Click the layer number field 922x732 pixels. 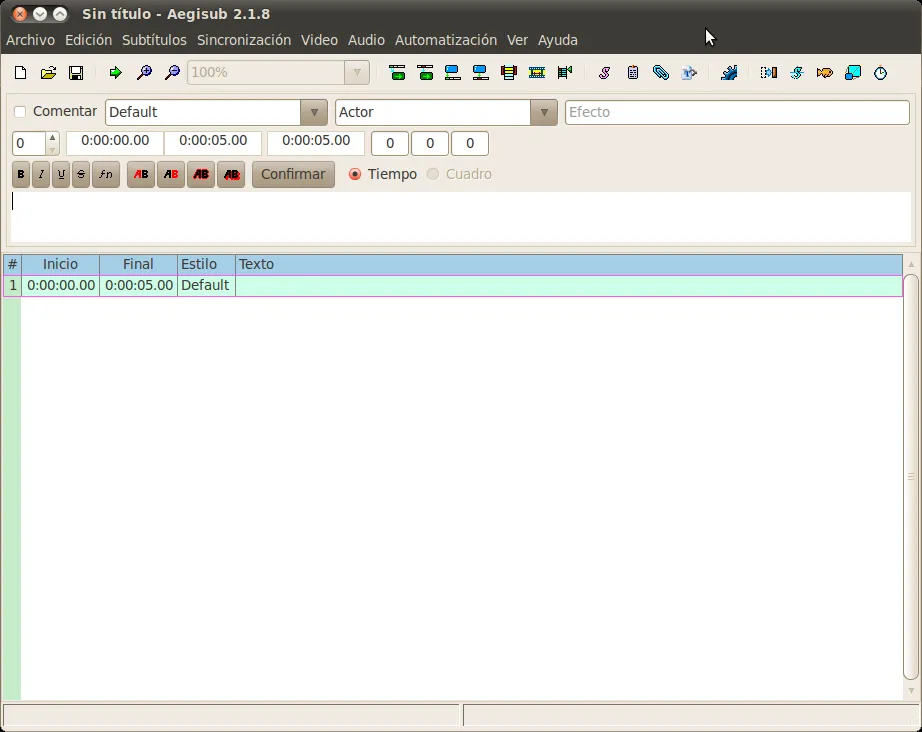29,143
